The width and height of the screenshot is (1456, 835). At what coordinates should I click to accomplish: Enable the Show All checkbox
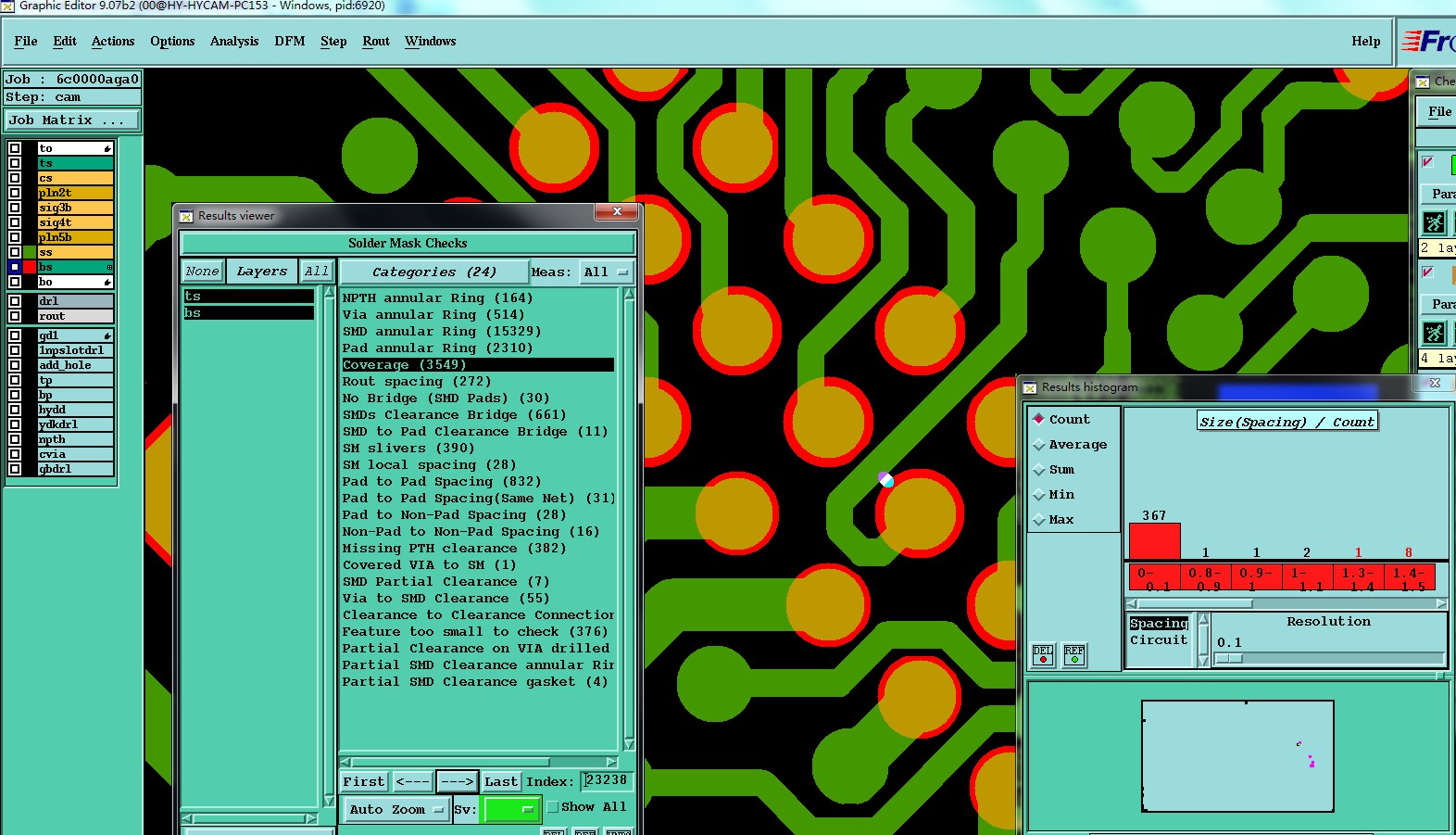[553, 807]
